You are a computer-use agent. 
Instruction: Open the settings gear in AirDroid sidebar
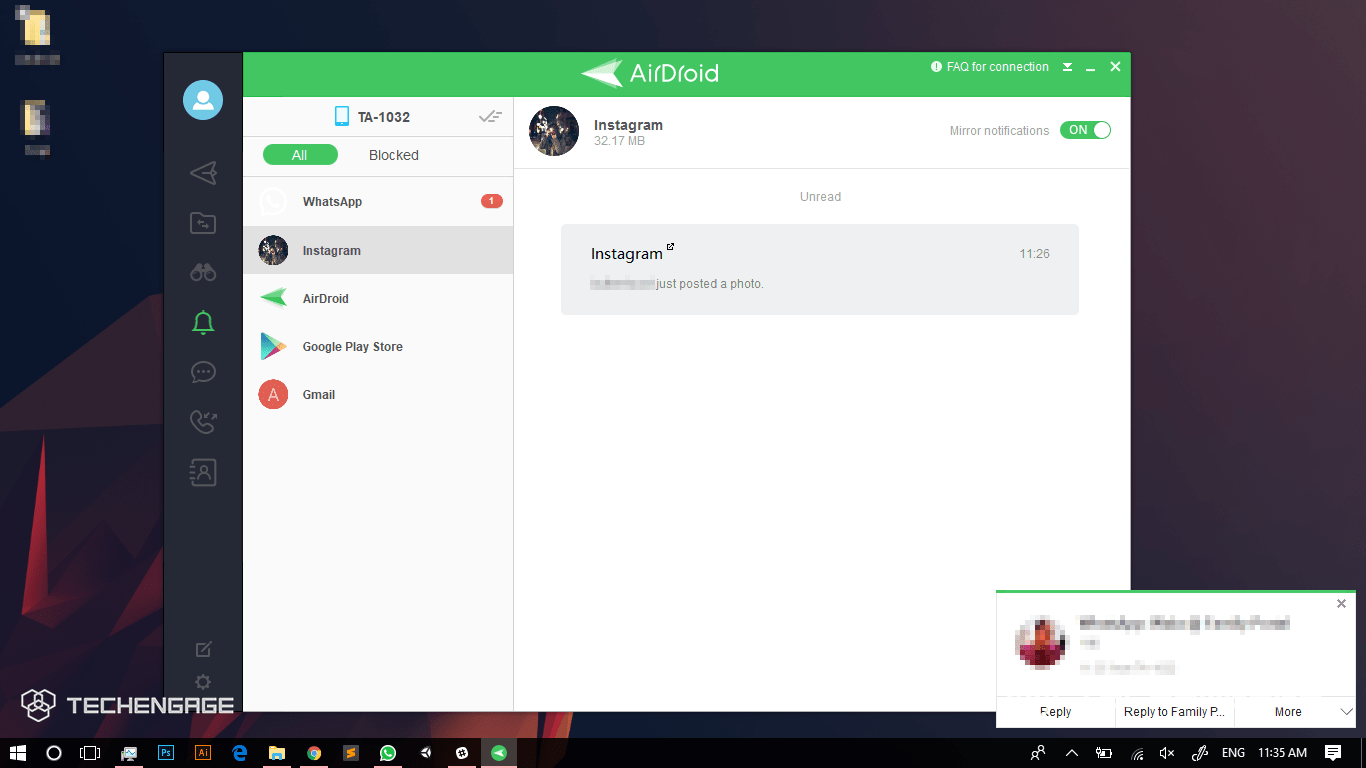point(203,682)
